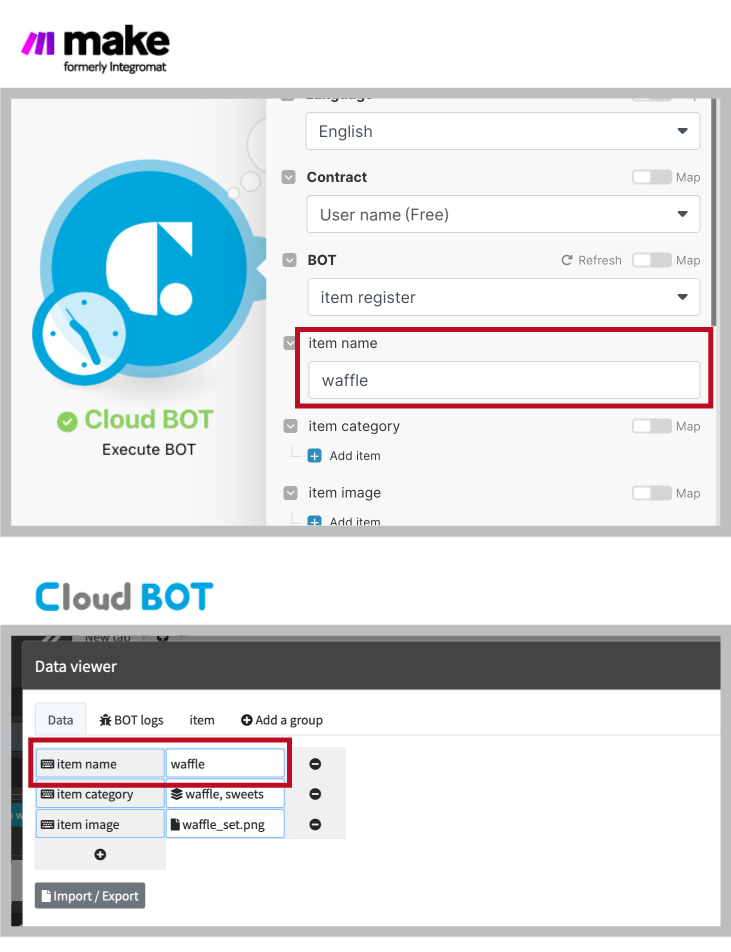The width and height of the screenshot is (731, 952).
Task: Click the Import / Export button
Action: coord(90,896)
